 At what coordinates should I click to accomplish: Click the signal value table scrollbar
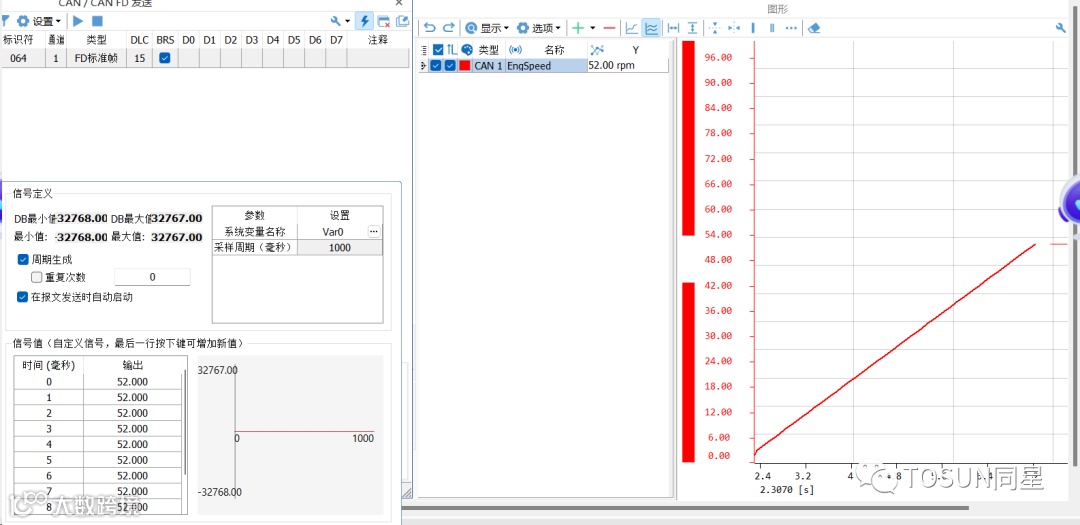click(x=185, y=424)
